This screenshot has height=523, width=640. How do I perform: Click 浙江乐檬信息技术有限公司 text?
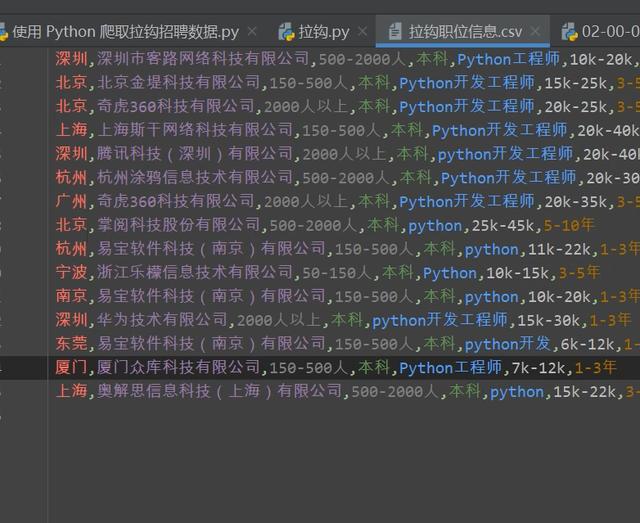195,272
